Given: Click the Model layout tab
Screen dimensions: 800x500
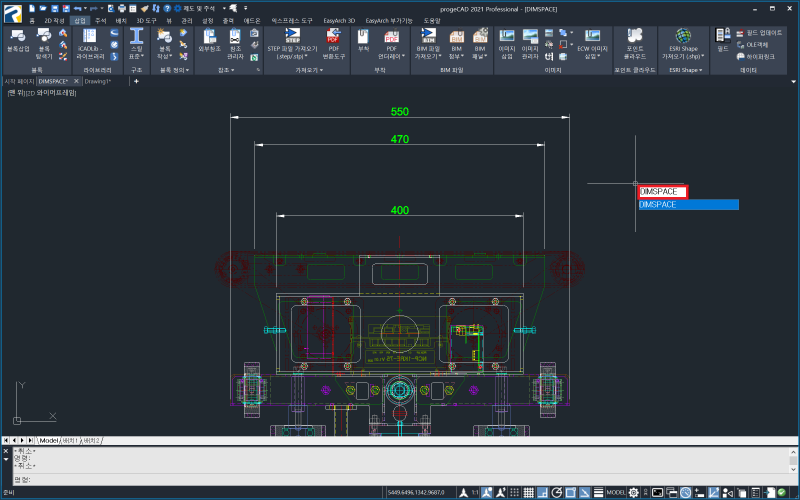Looking at the screenshot, I should pos(49,440).
